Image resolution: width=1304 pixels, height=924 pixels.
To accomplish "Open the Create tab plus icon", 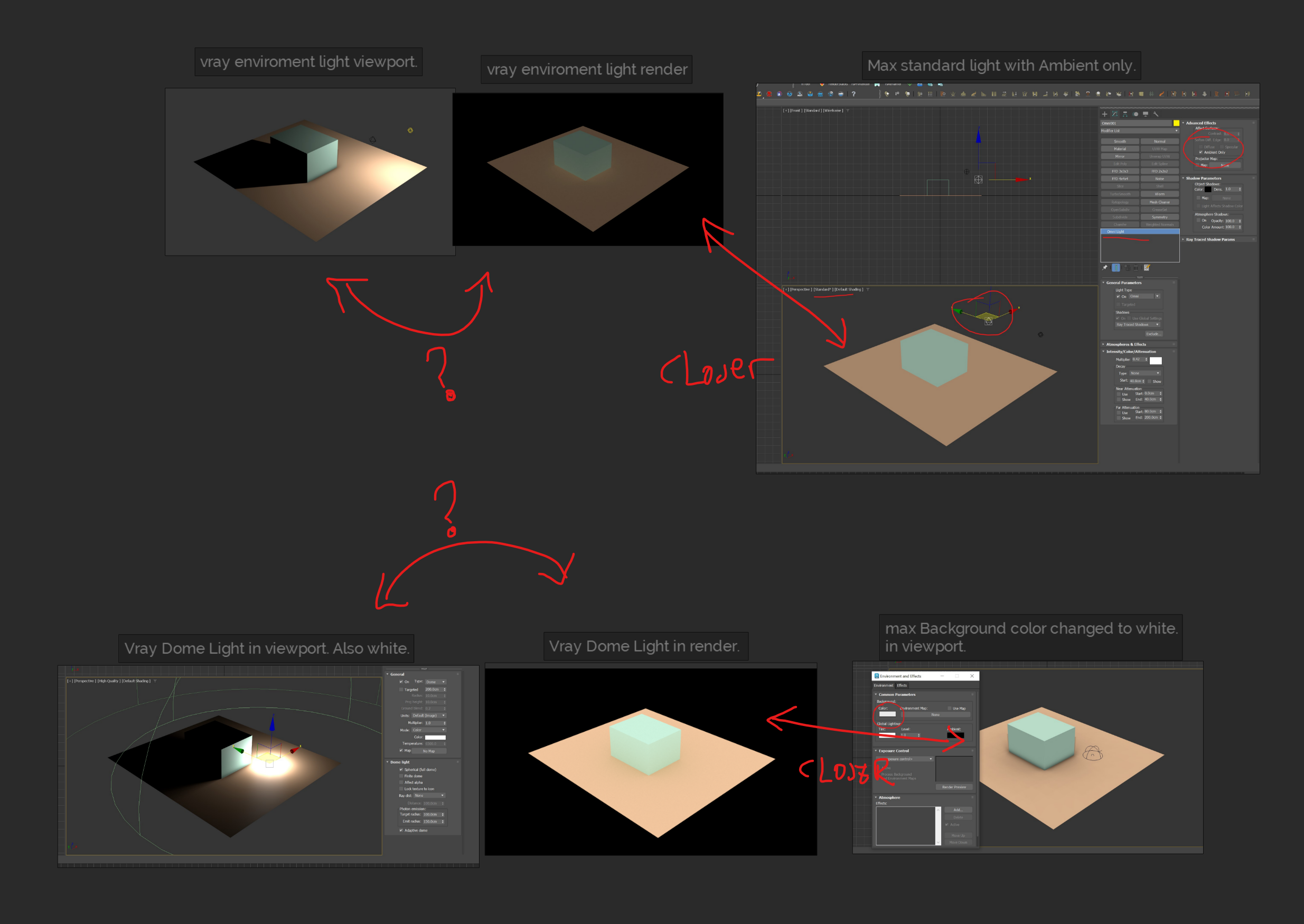I will [x=1105, y=114].
